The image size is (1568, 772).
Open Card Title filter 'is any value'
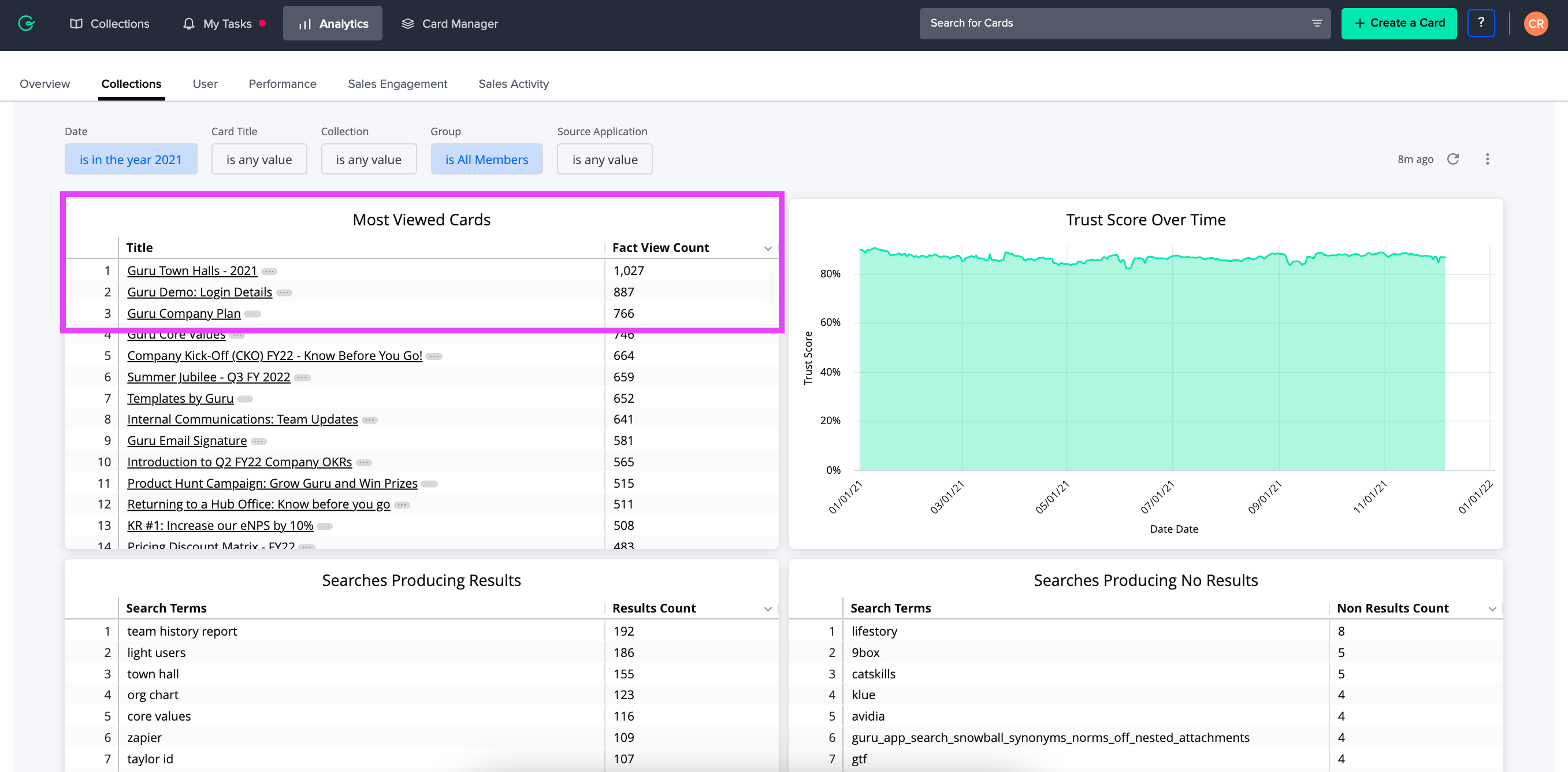[259, 159]
